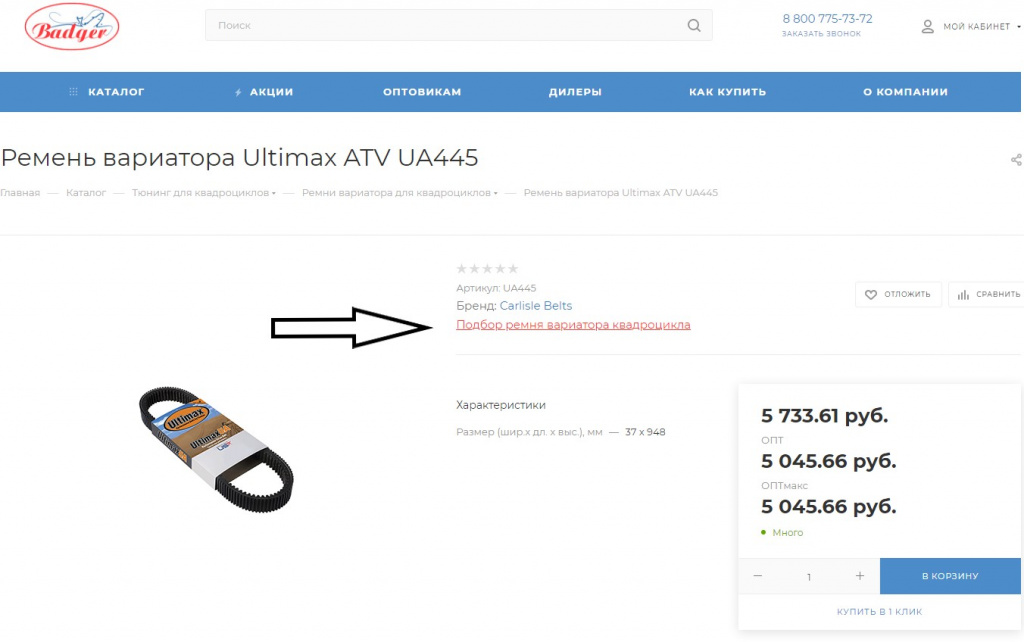Click Купить в 1 клик
Image resolution: width=1024 pixels, height=642 pixels.
879,612
